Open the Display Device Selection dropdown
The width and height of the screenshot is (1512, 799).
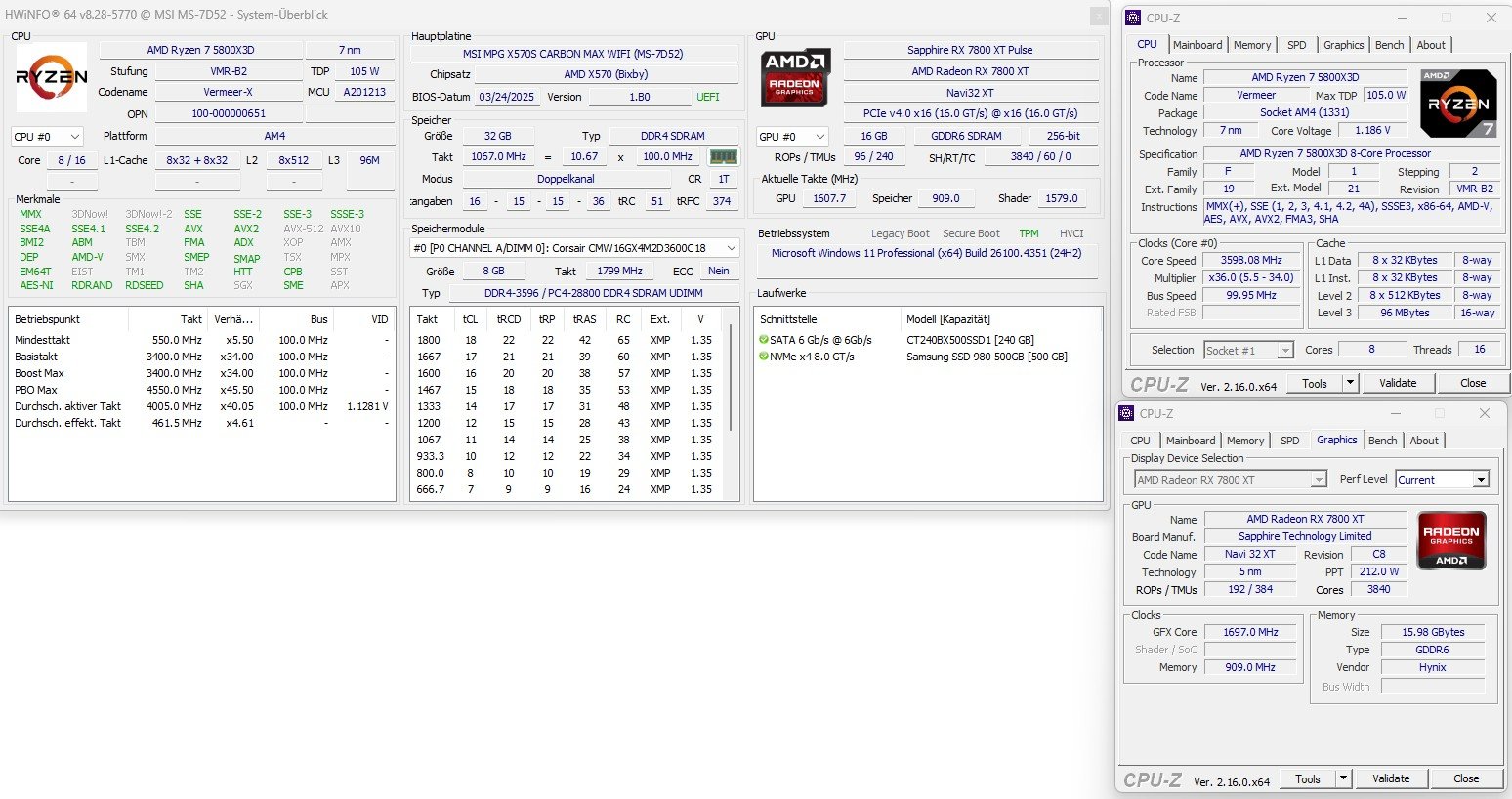1231,480
